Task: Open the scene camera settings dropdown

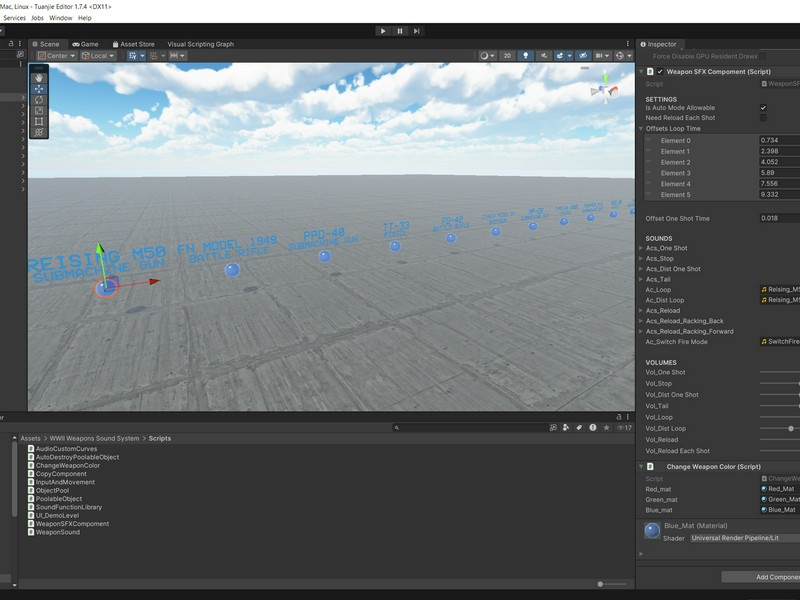Action: click(x=603, y=56)
